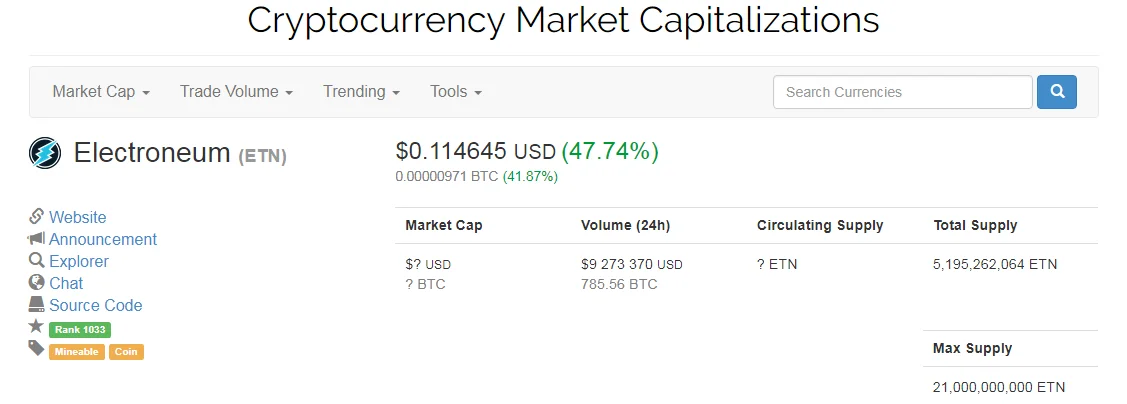This screenshot has width=1127, height=404.
Task: Select the orange Mineable tag
Action: [77, 352]
